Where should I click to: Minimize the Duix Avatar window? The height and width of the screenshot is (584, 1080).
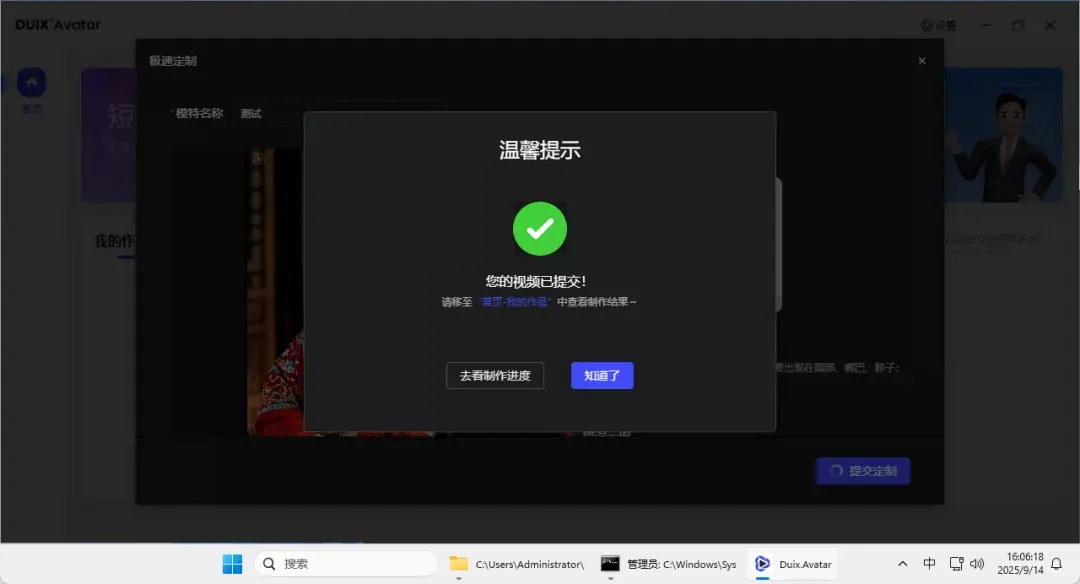pyautogui.click(x=986, y=25)
